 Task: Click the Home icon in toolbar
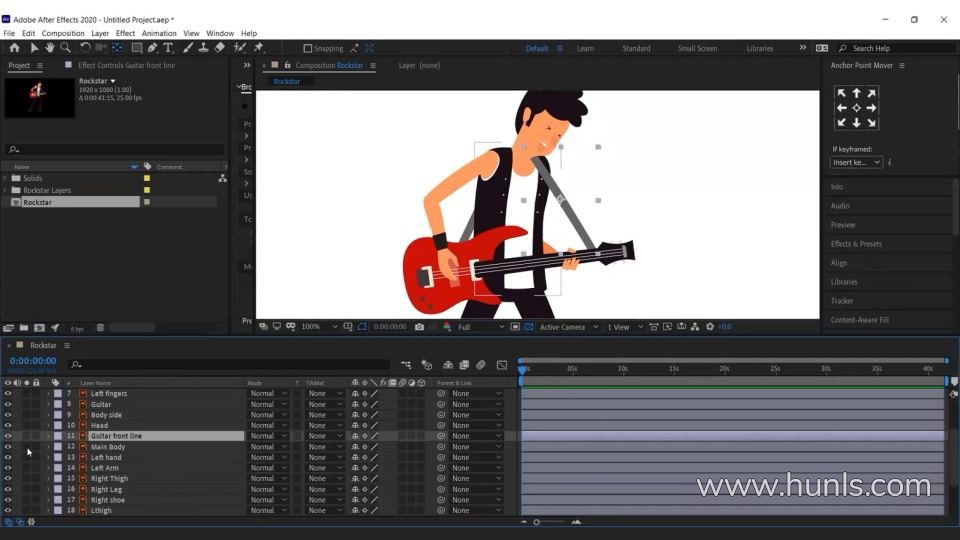14,47
